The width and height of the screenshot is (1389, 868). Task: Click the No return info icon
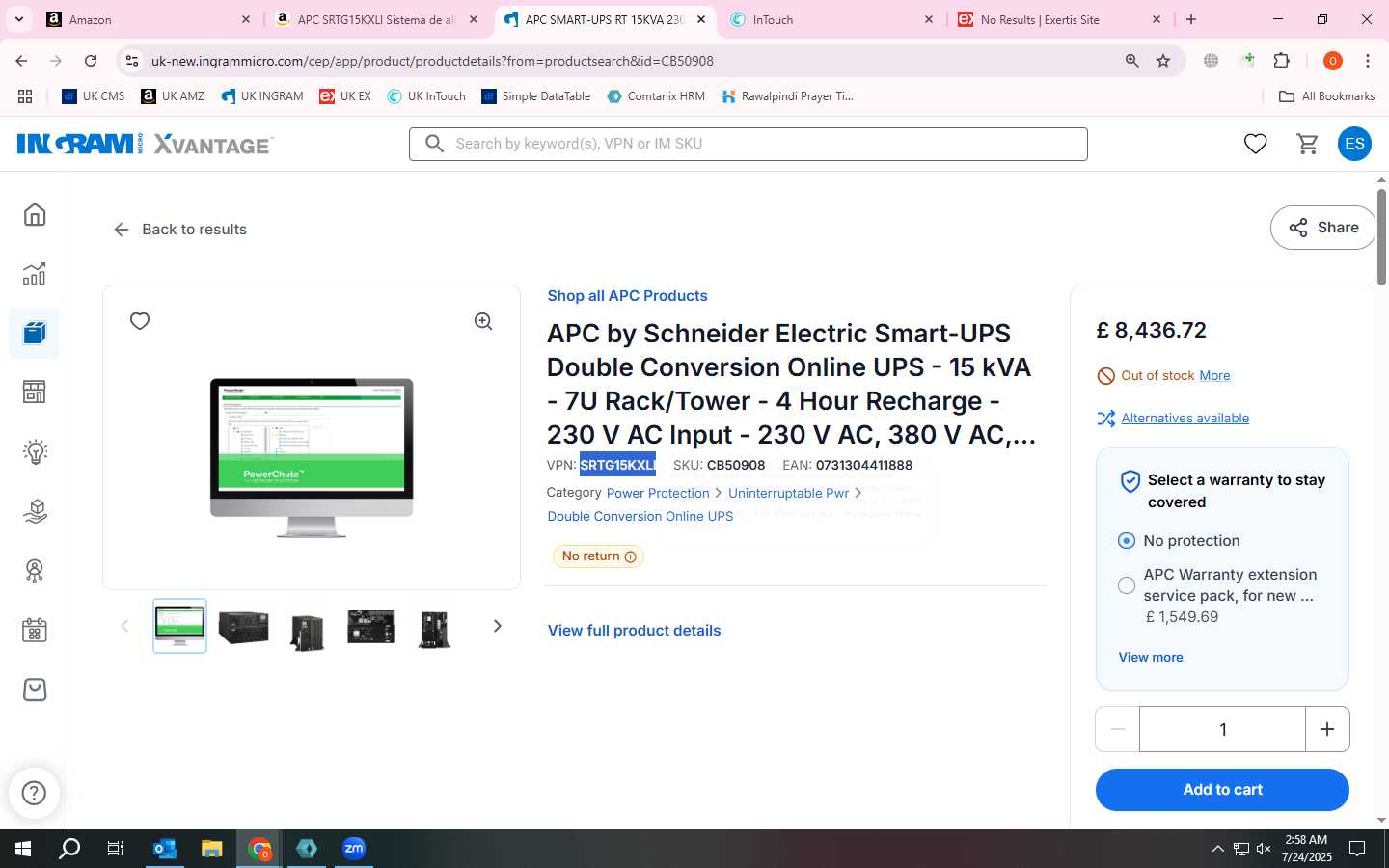coord(630,556)
